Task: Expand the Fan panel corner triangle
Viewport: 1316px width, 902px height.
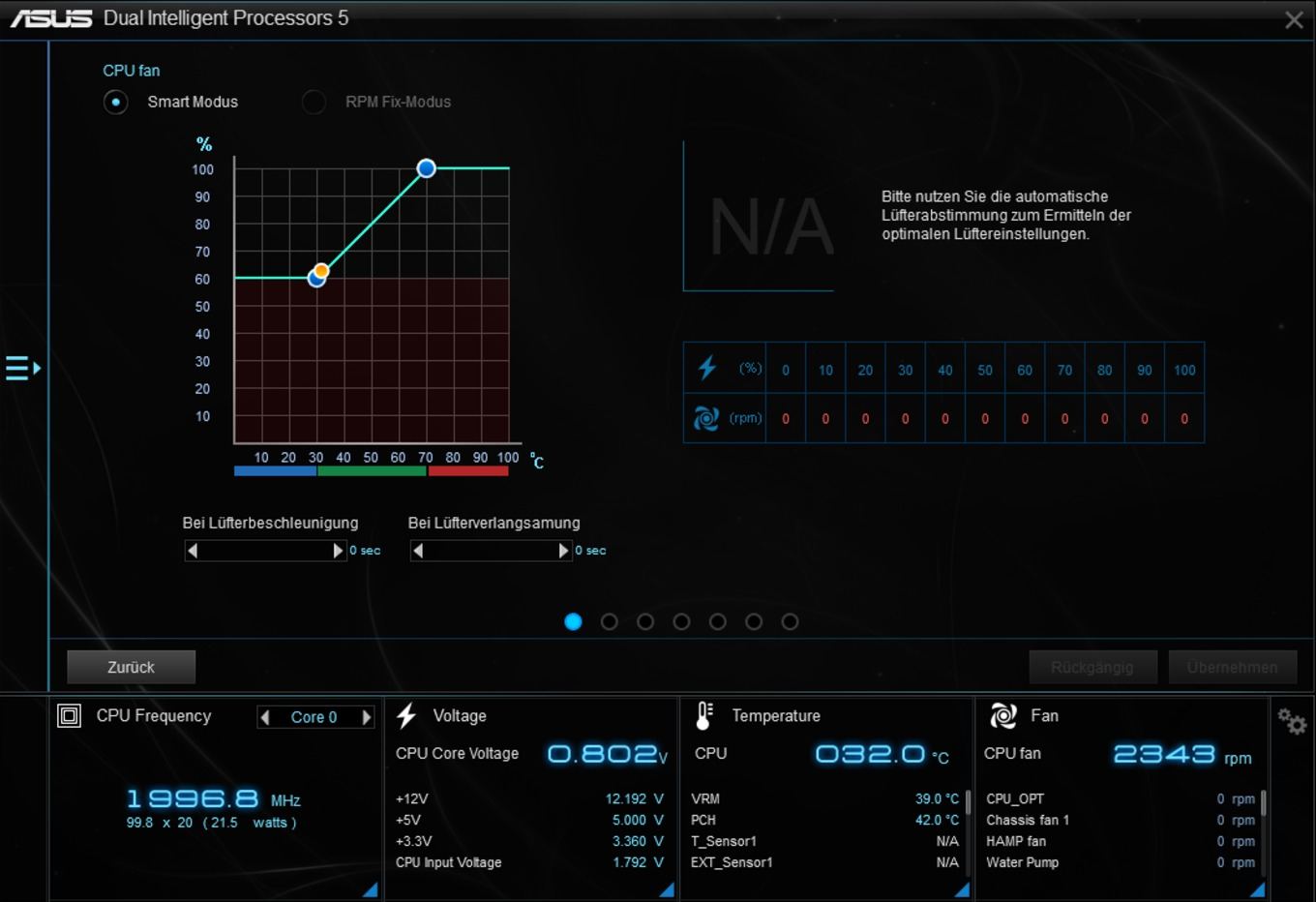Action: [x=1257, y=889]
